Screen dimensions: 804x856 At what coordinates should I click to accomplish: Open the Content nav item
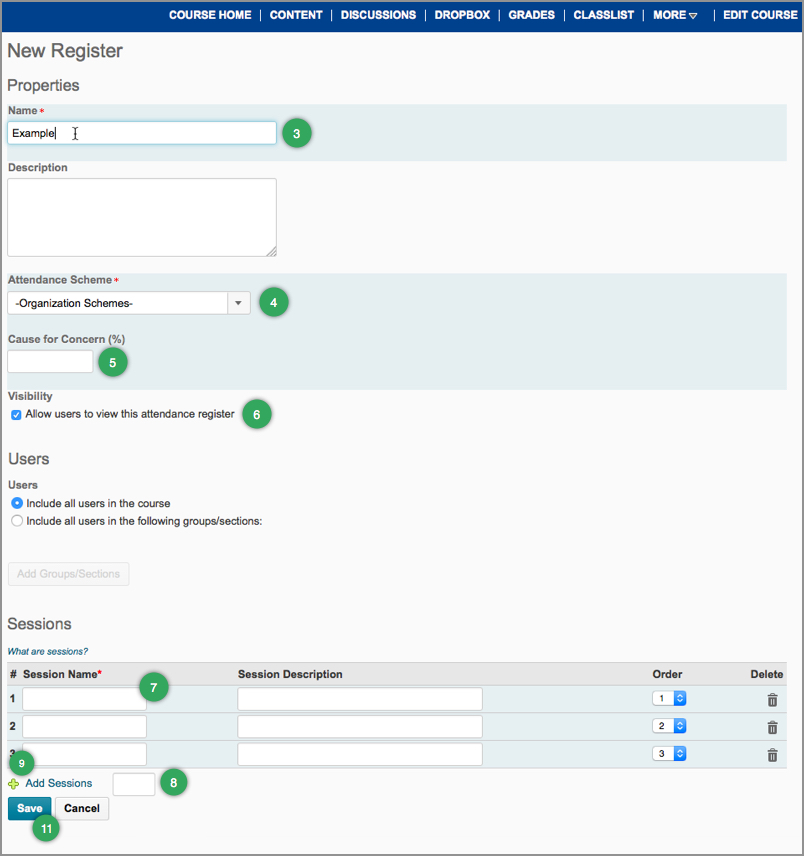[296, 15]
